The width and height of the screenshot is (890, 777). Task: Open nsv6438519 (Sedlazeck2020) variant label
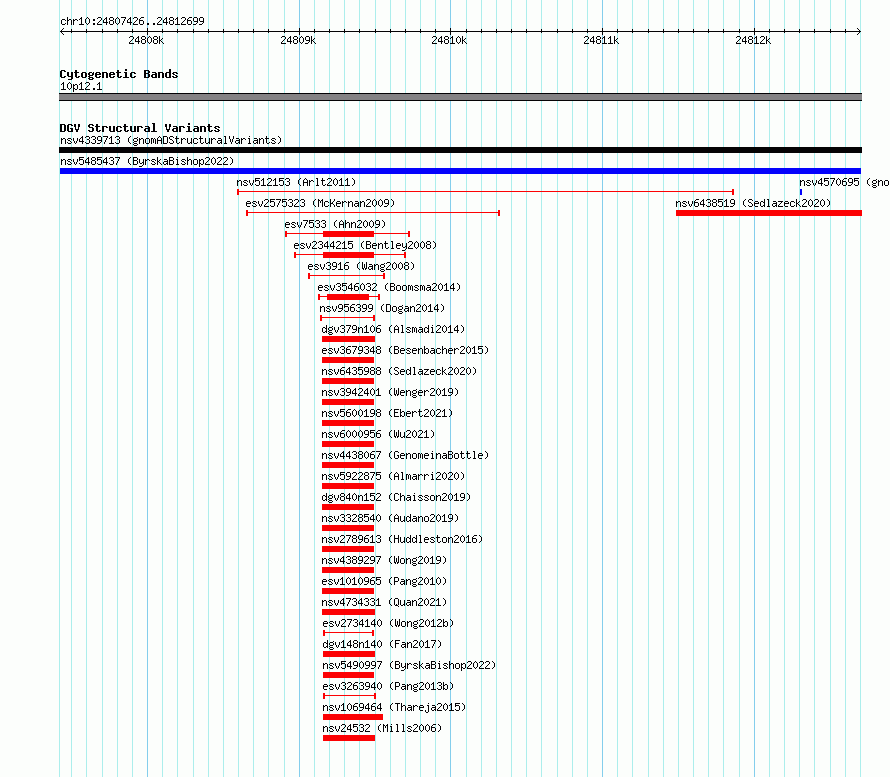(753, 203)
